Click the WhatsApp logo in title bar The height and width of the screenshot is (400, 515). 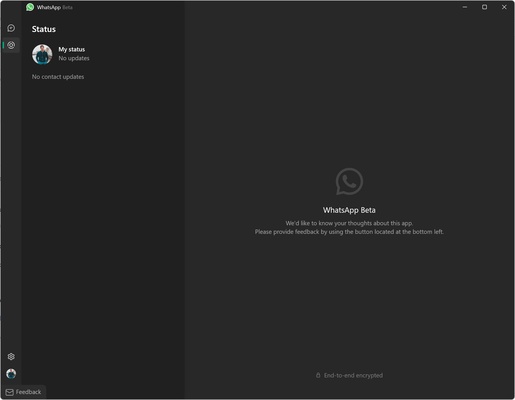click(x=30, y=7)
